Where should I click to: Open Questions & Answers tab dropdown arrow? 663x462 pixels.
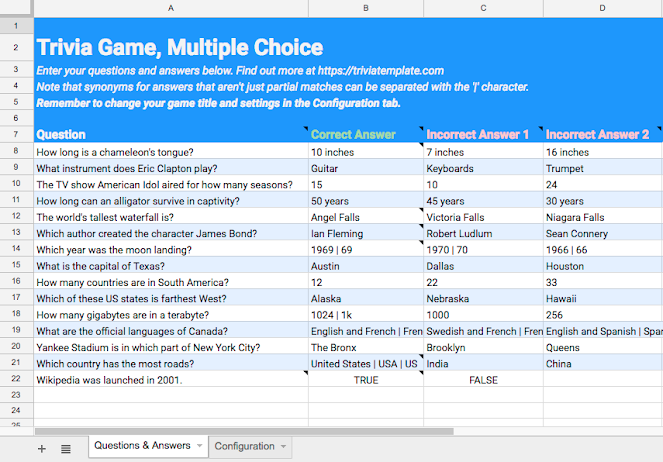click(x=200, y=446)
